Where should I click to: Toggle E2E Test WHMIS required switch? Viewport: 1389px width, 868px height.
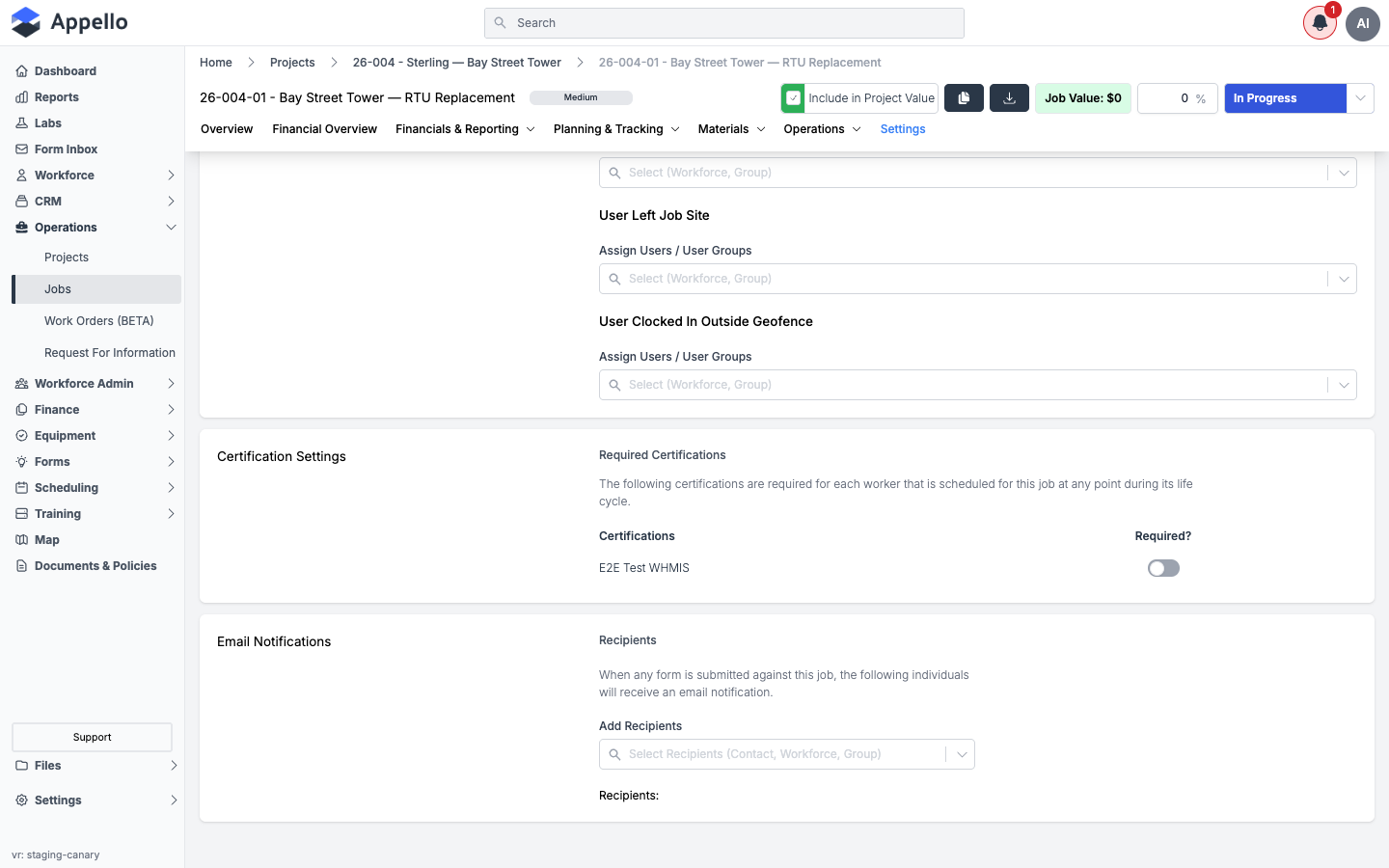1163,568
